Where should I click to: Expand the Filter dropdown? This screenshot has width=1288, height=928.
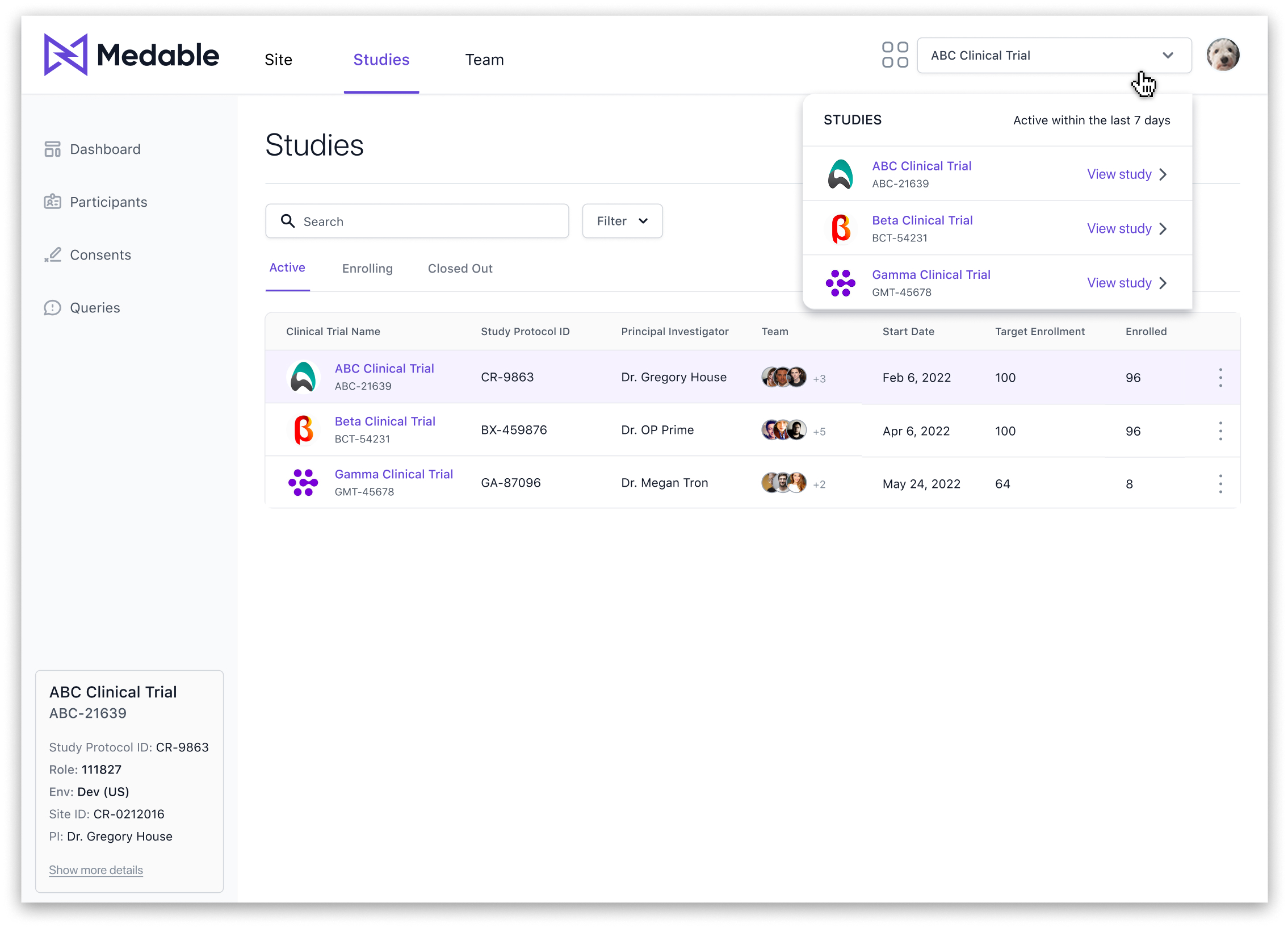coord(622,221)
